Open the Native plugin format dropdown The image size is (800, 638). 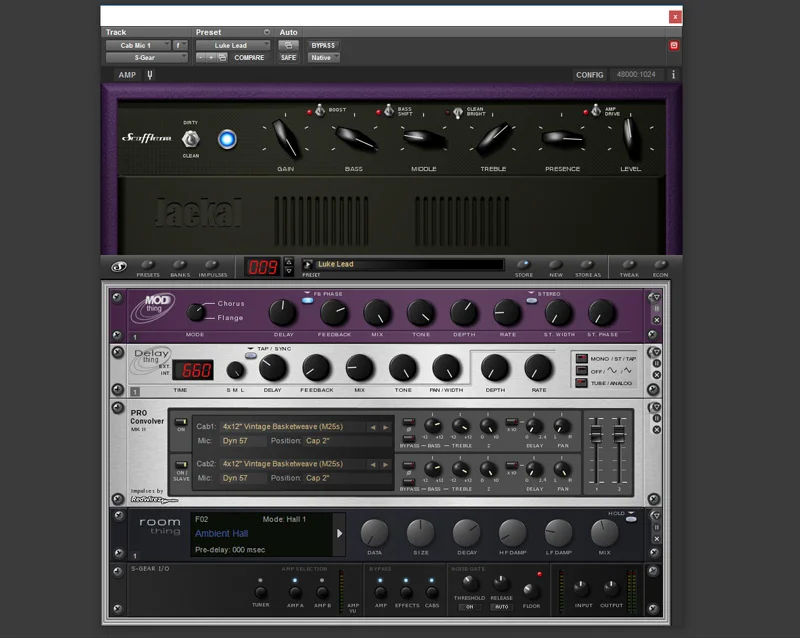coord(323,58)
